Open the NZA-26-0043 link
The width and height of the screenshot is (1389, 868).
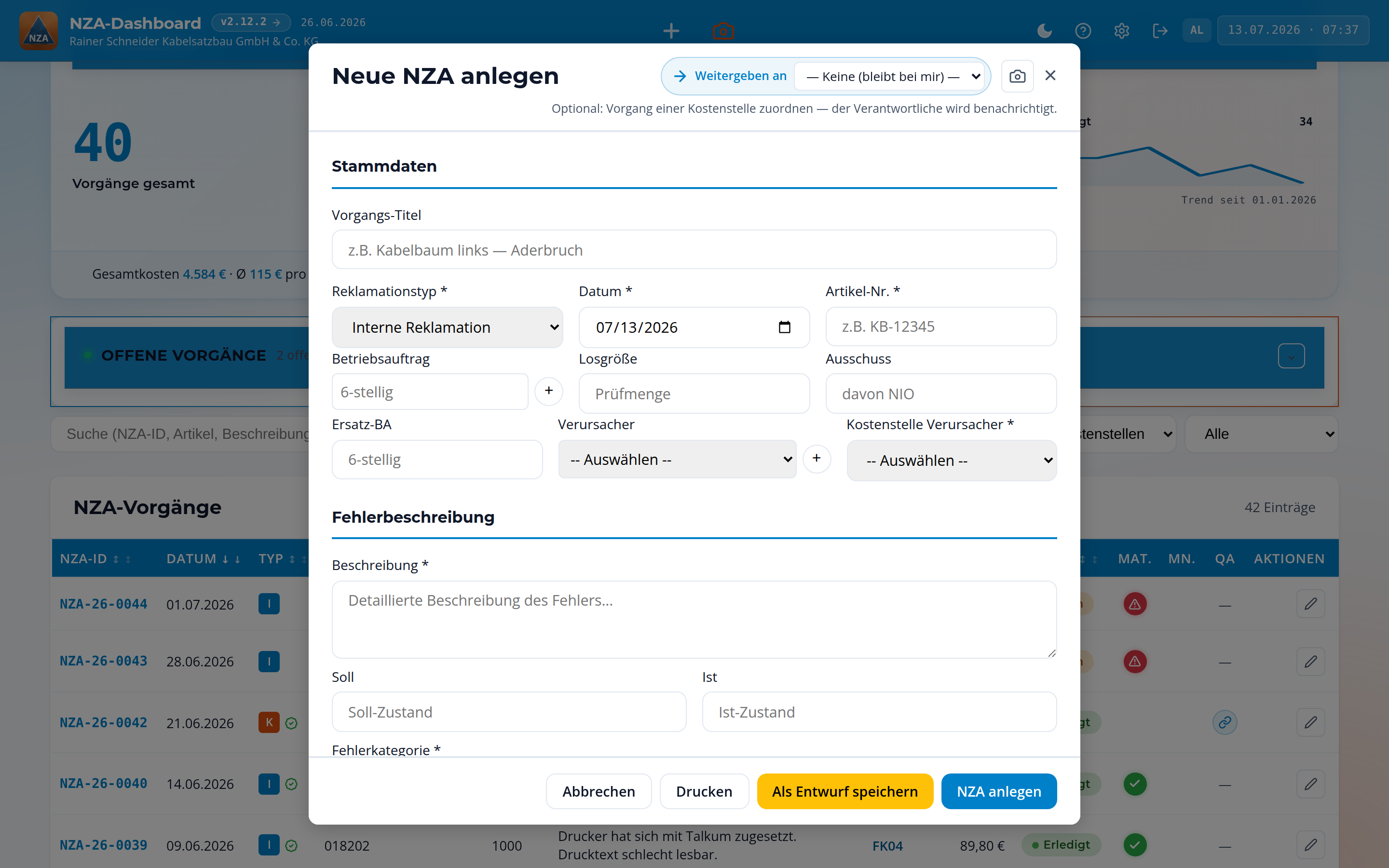point(103,661)
